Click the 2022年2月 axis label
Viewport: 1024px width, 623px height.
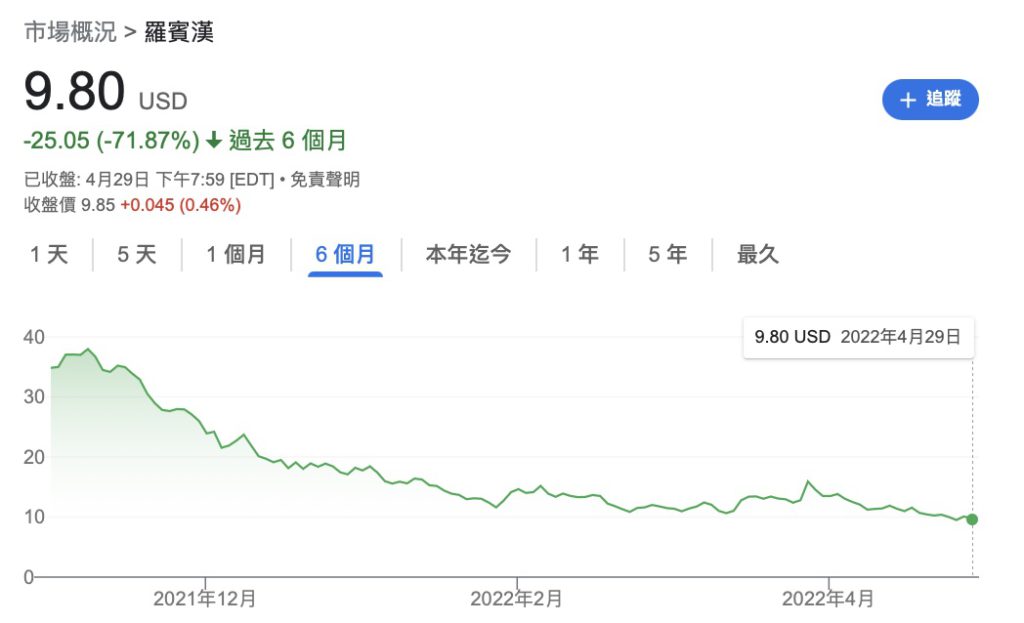(x=516, y=599)
